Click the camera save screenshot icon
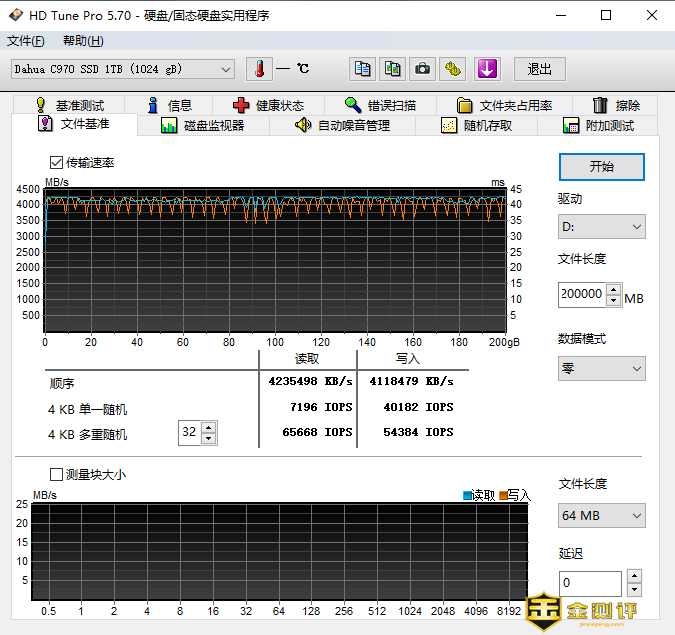The image size is (675, 635). click(x=423, y=69)
